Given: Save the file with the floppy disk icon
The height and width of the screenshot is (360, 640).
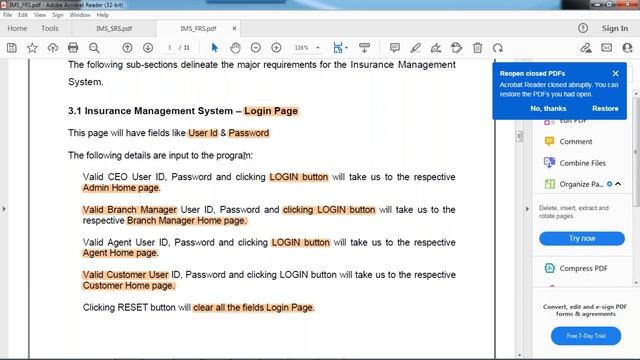Looking at the screenshot, I should point(12,48).
